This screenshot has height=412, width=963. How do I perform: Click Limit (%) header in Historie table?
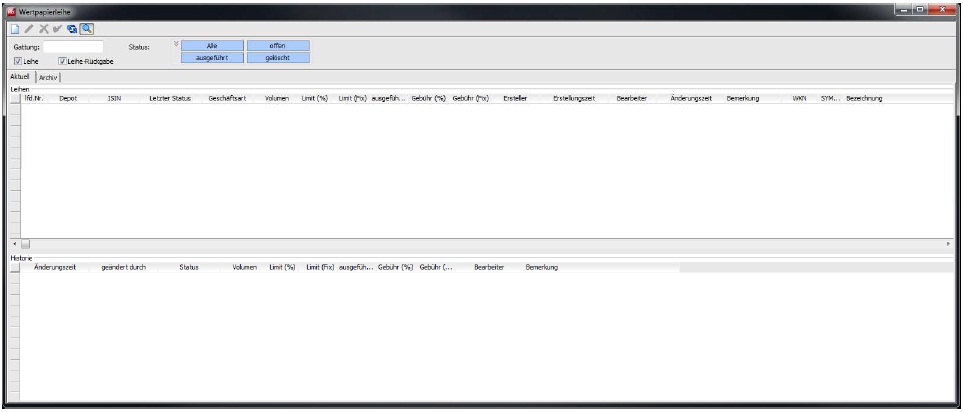click(x=283, y=268)
